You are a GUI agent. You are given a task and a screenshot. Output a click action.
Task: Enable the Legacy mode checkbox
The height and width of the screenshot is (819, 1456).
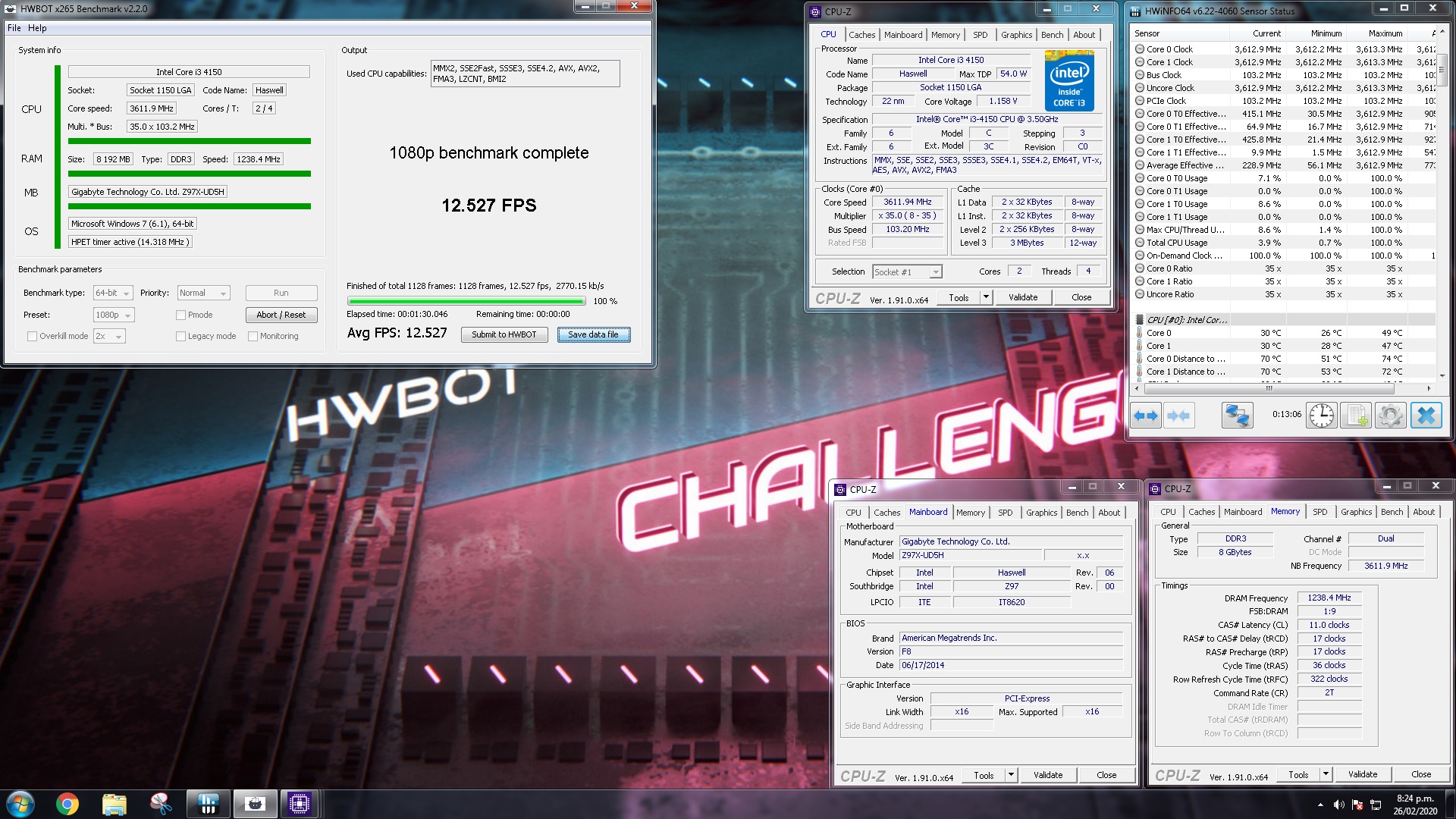180,336
